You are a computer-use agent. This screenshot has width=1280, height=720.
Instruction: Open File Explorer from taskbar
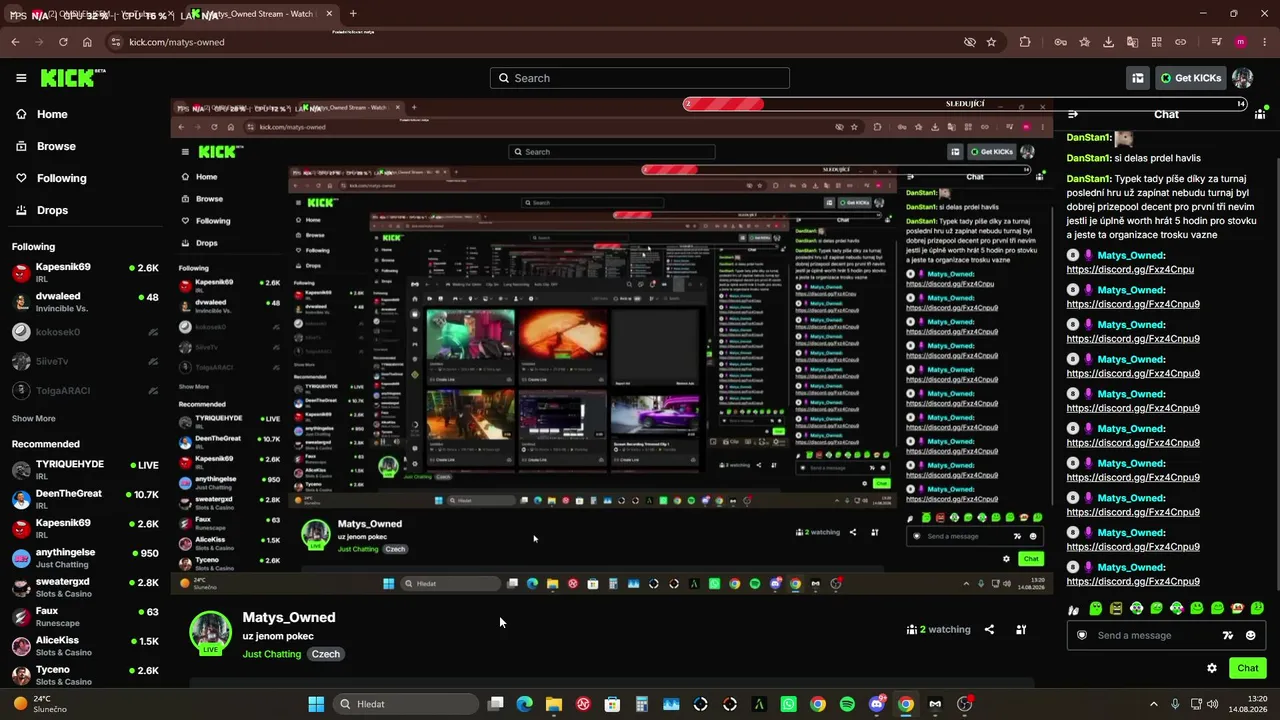[x=554, y=704]
